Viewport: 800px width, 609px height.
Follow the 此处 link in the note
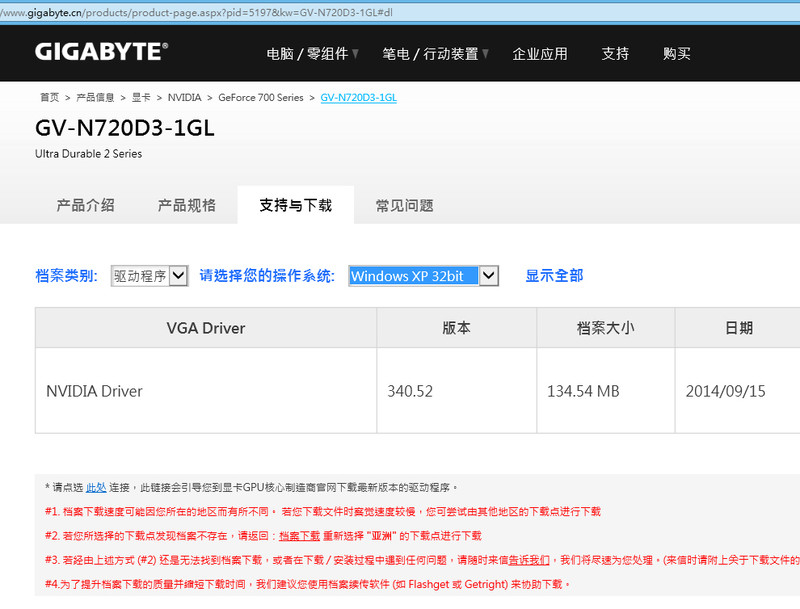[x=96, y=488]
